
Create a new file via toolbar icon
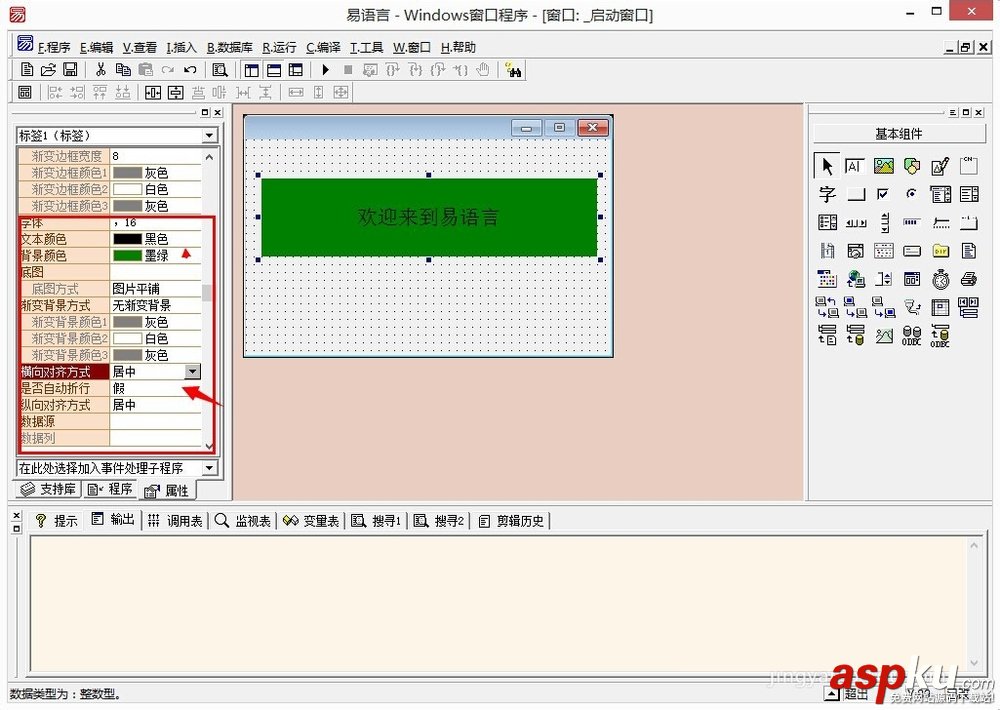click(27, 70)
